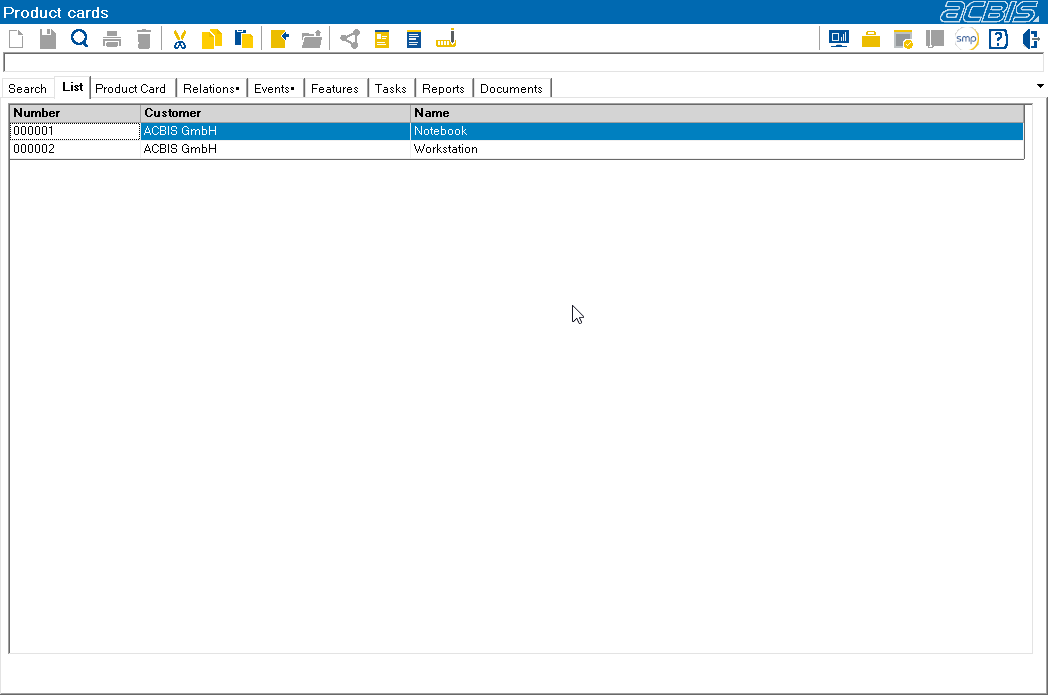Click the window with checkmark icon
The image size is (1048, 695).
pyautogui.click(x=903, y=39)
